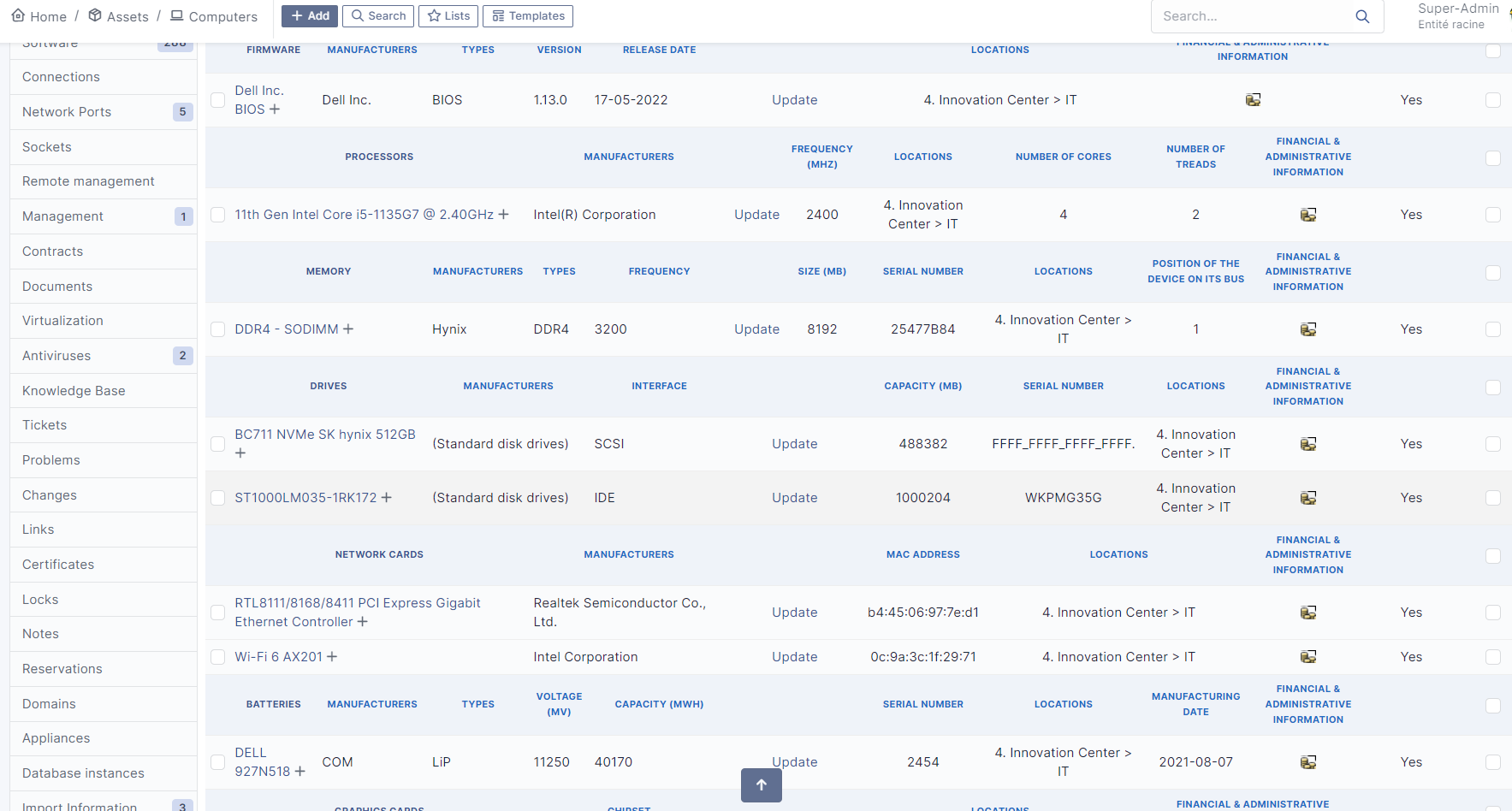This screenshot has height=811, width=1512.
Task: Open the Network Ports tab
Action: pos(104,112)
